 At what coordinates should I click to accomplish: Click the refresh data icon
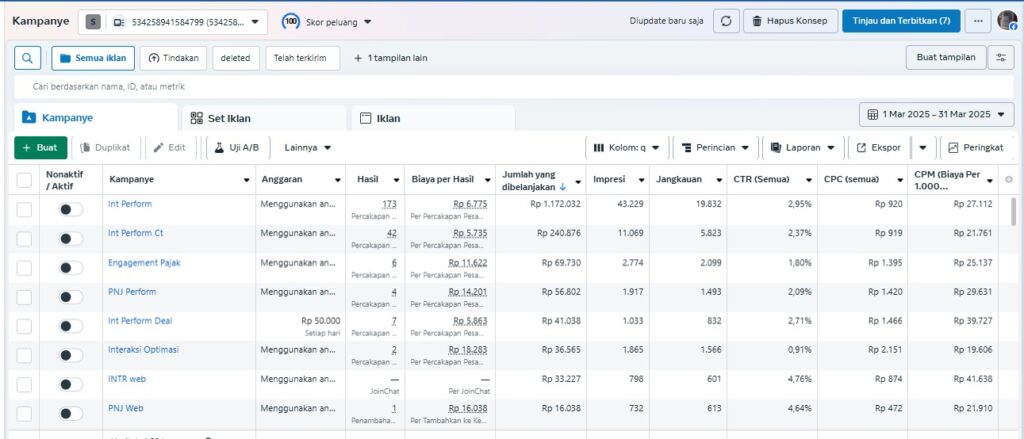pyautogui.click(x=725, y=21)
